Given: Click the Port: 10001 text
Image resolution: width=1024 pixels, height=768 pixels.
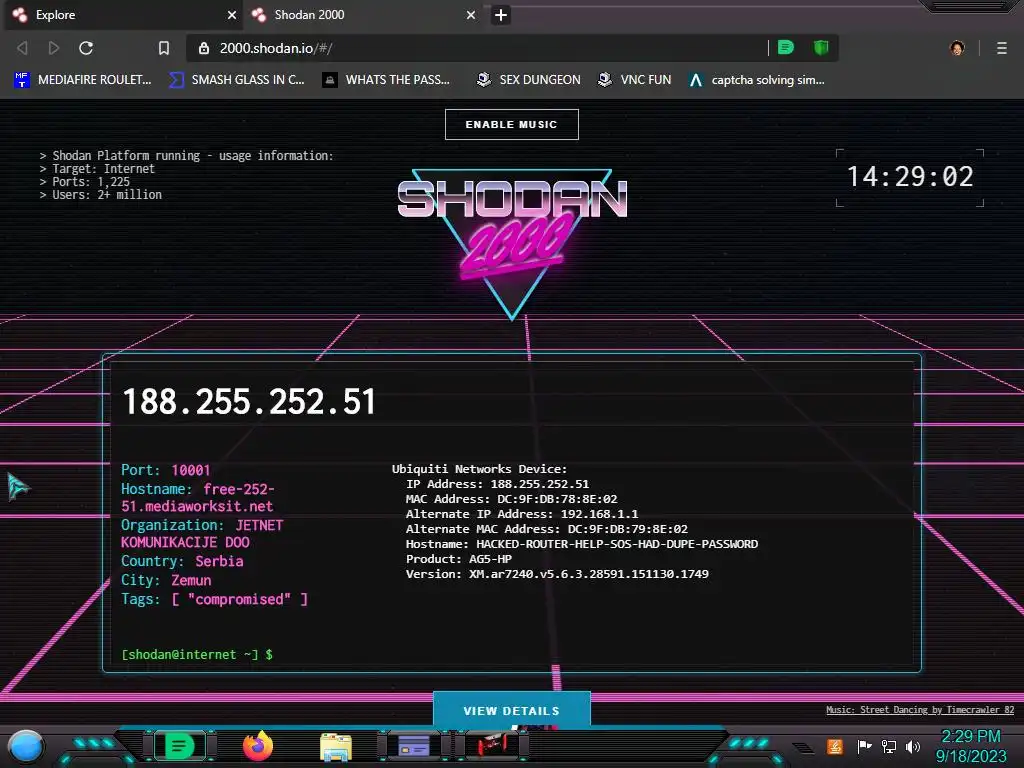Looking at the screenshot, I should pos(166,470).
